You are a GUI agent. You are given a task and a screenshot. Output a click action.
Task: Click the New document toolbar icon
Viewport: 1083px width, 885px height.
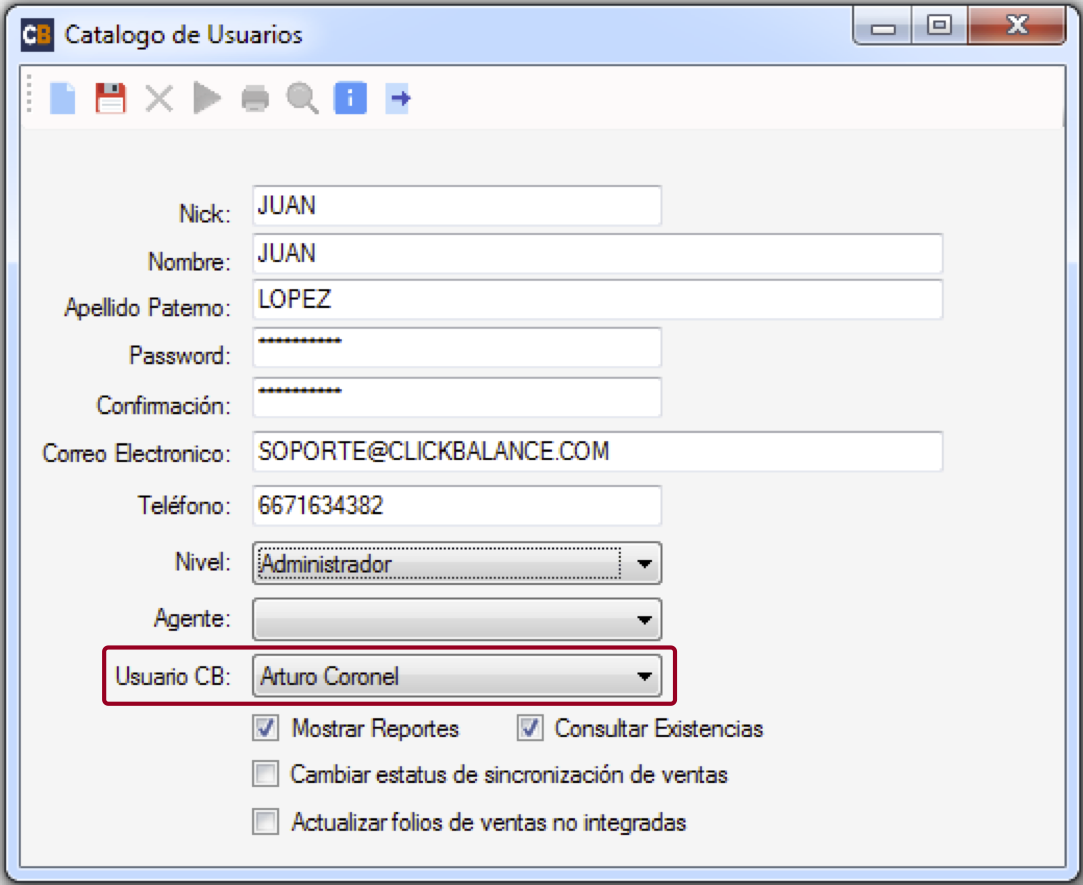[63, 98]
